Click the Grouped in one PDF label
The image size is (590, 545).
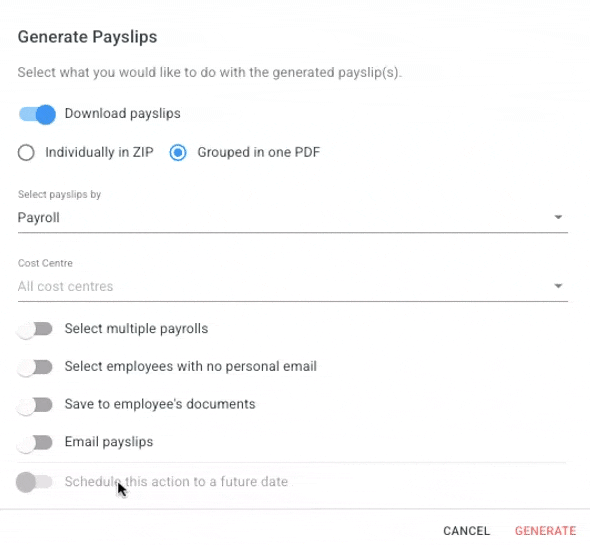(x=259, y=152)
